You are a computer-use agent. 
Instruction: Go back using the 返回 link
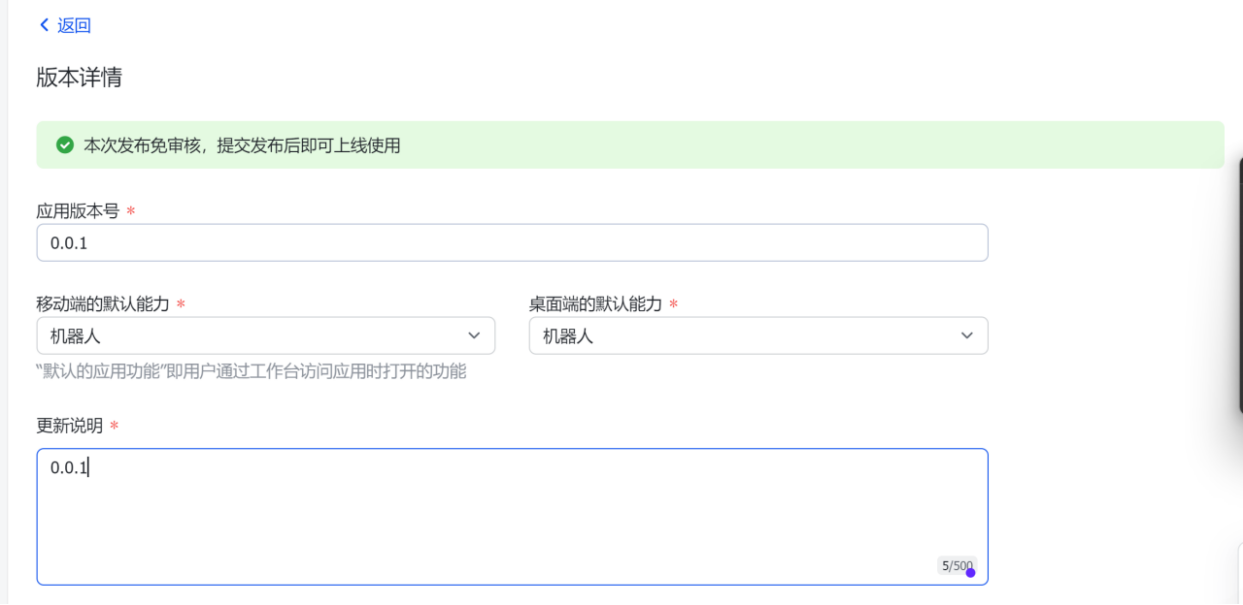74,26
